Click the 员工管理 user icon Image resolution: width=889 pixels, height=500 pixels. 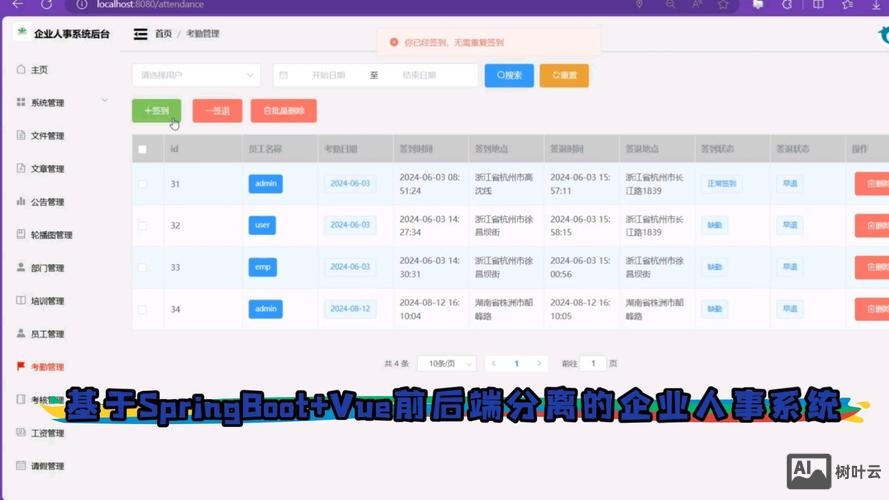pos(21,333)
